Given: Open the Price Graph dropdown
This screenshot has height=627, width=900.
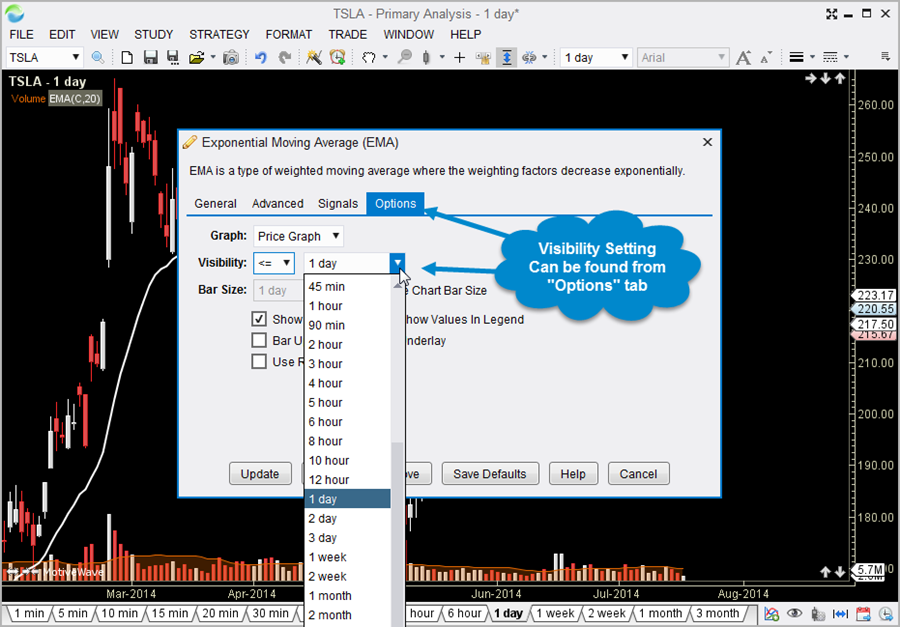Looking at the screenshot, I should 298,236.
